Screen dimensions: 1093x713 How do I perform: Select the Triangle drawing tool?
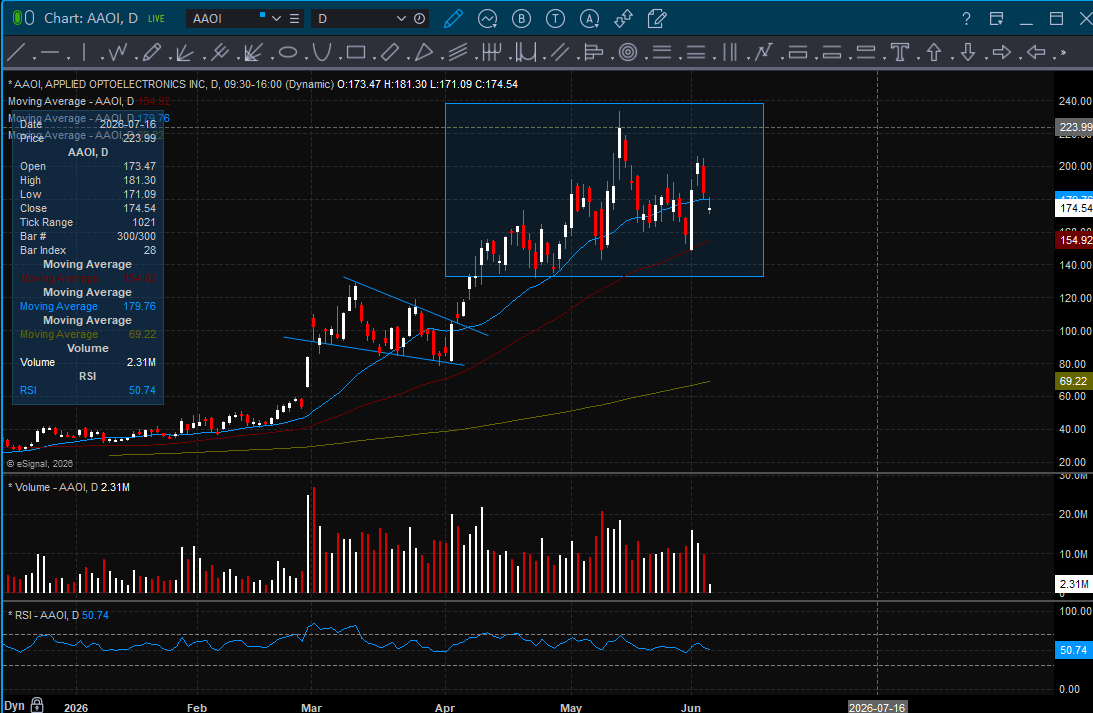424,52
